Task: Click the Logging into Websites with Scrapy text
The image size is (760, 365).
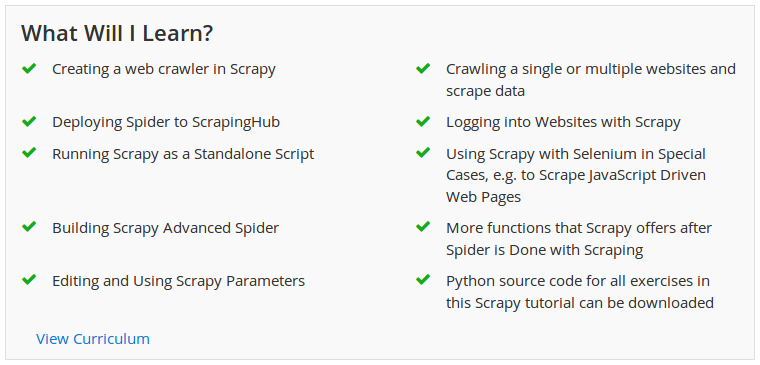Action: [563, 122]
